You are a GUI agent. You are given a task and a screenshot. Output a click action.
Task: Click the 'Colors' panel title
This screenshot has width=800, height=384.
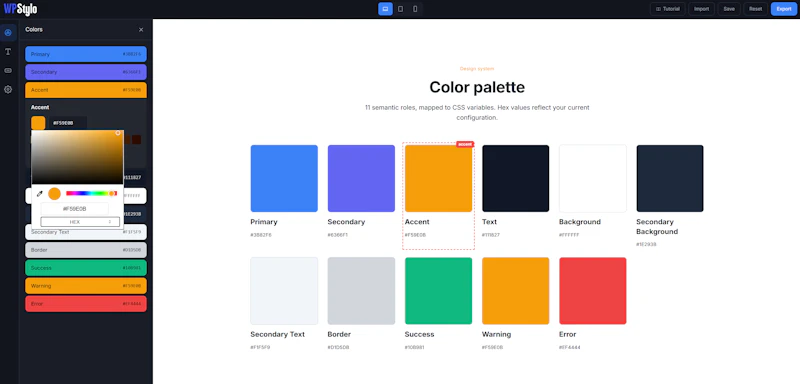(34, 30)
